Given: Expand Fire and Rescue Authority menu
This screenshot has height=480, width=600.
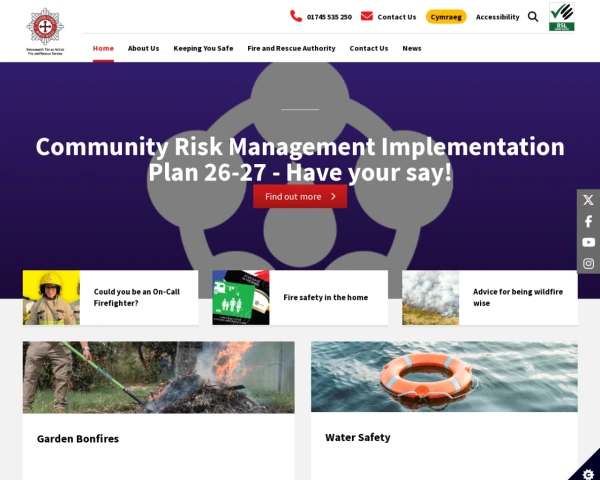Looking at the screenshot, I should click(x=291, y=48).
